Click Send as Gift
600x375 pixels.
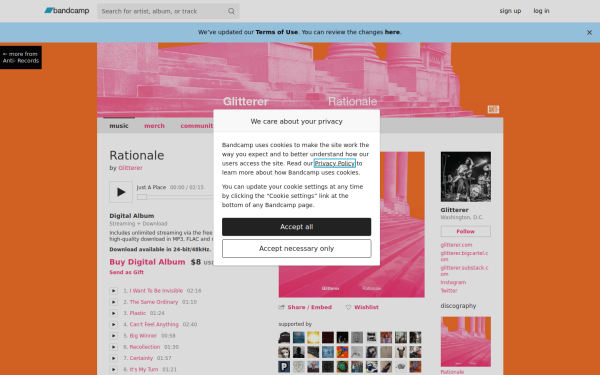click(127, 272)
